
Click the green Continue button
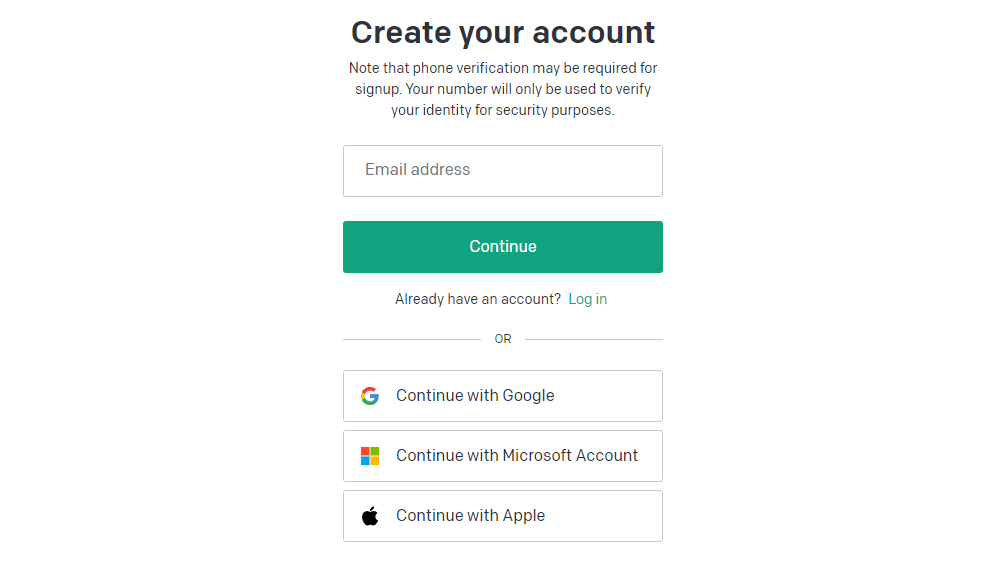point(503,247)
